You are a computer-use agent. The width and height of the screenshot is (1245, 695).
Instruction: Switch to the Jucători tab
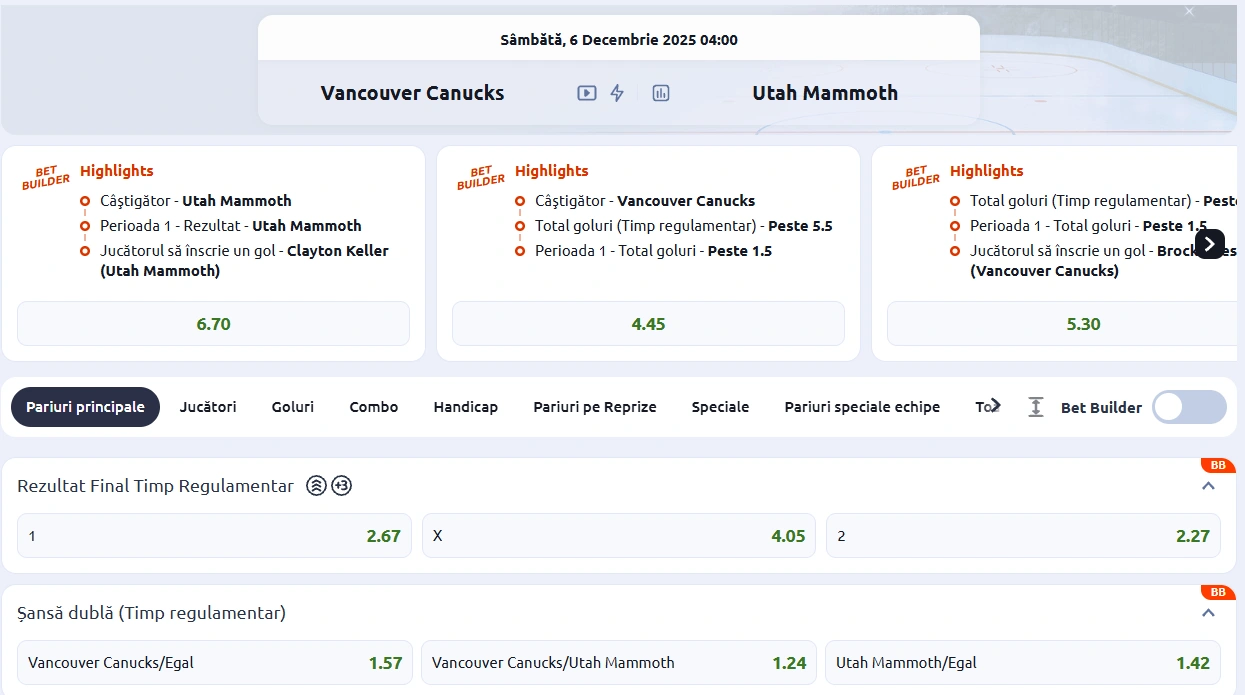tap(208, 407)
